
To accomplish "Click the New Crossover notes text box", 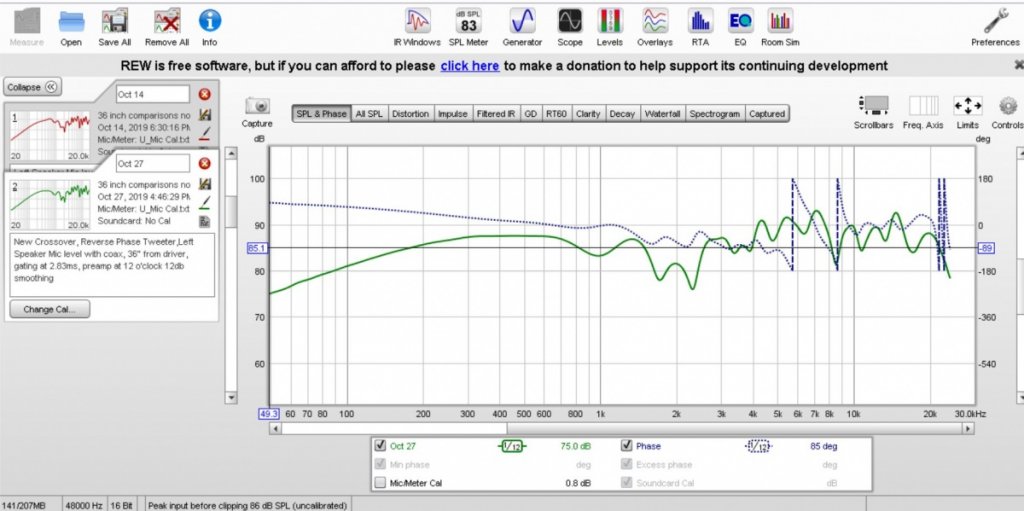I will pyautogui.click(x=112, y=265).
